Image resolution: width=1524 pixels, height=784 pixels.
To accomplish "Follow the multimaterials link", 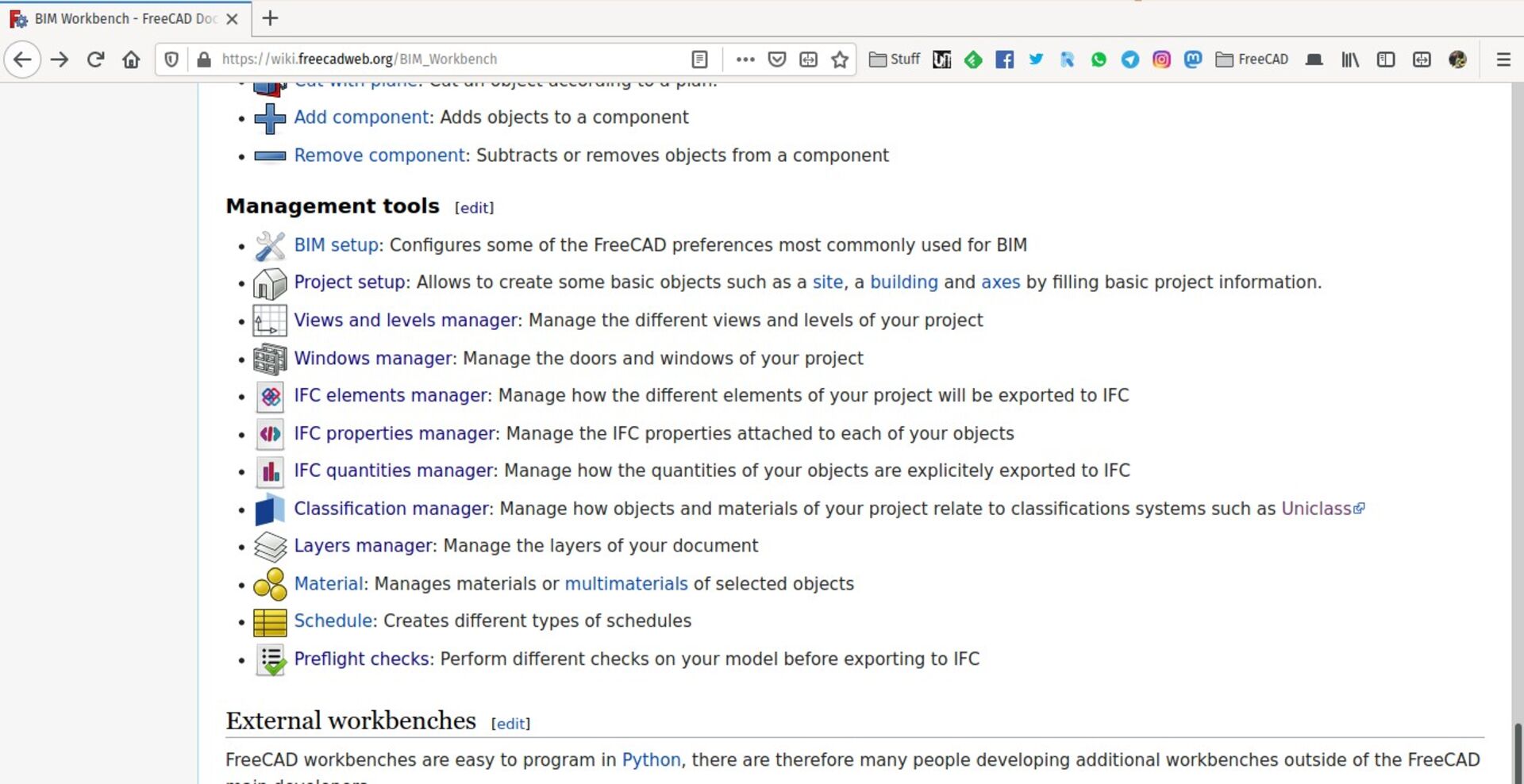I will 626,585.
